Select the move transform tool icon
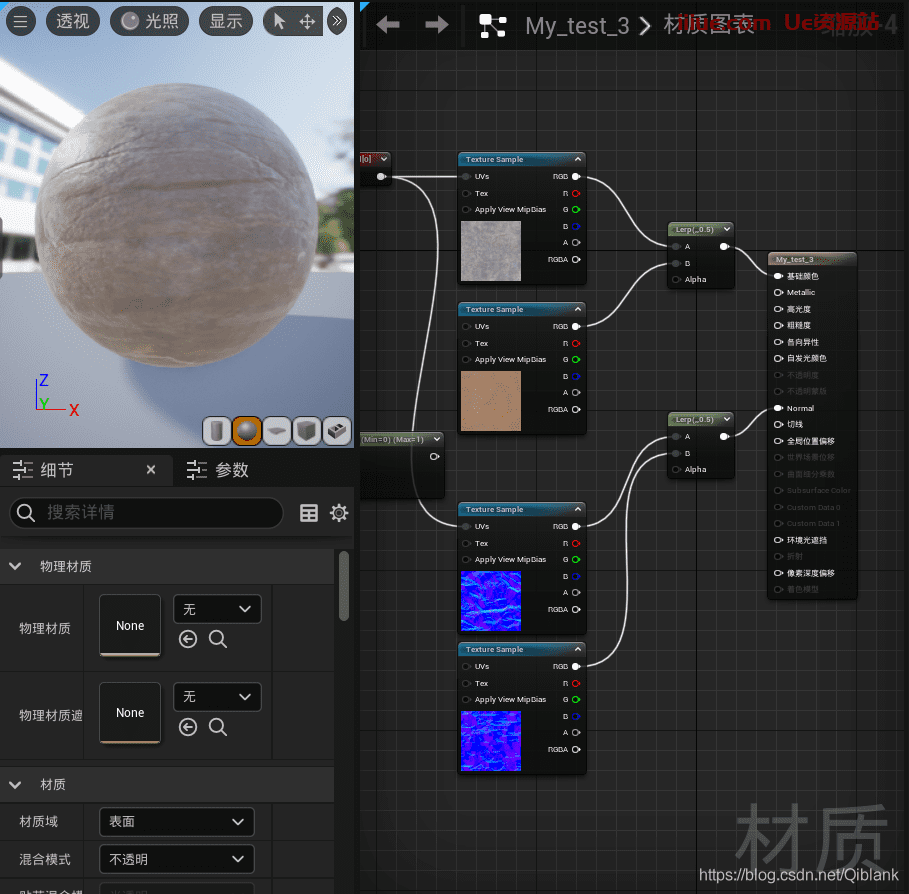 pyautogui.click(x=309, y=20)
